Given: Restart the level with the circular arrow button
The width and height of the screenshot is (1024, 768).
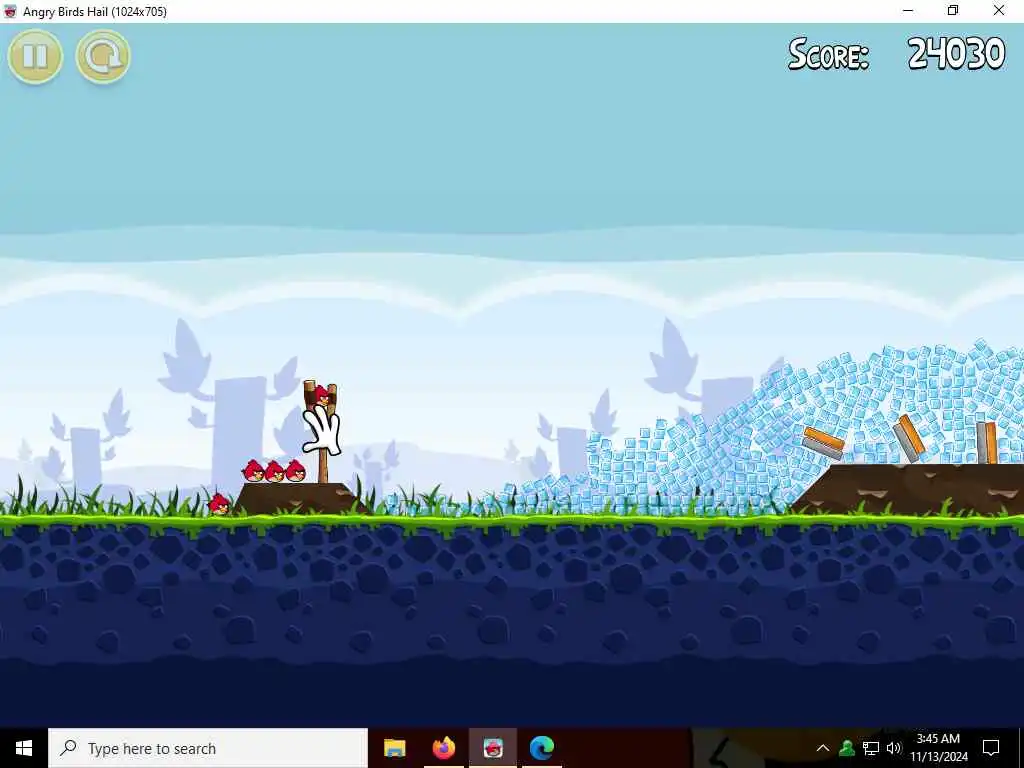Looking at the screenshot, I should (103, 56).
